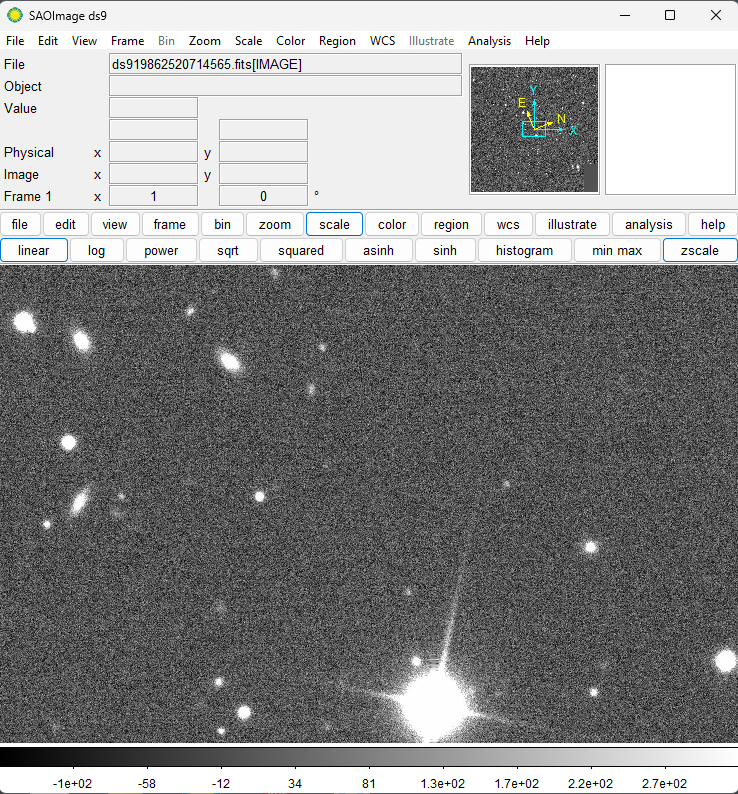
Task: Click the bin button in button bar
Action: (x=222, y=224)
